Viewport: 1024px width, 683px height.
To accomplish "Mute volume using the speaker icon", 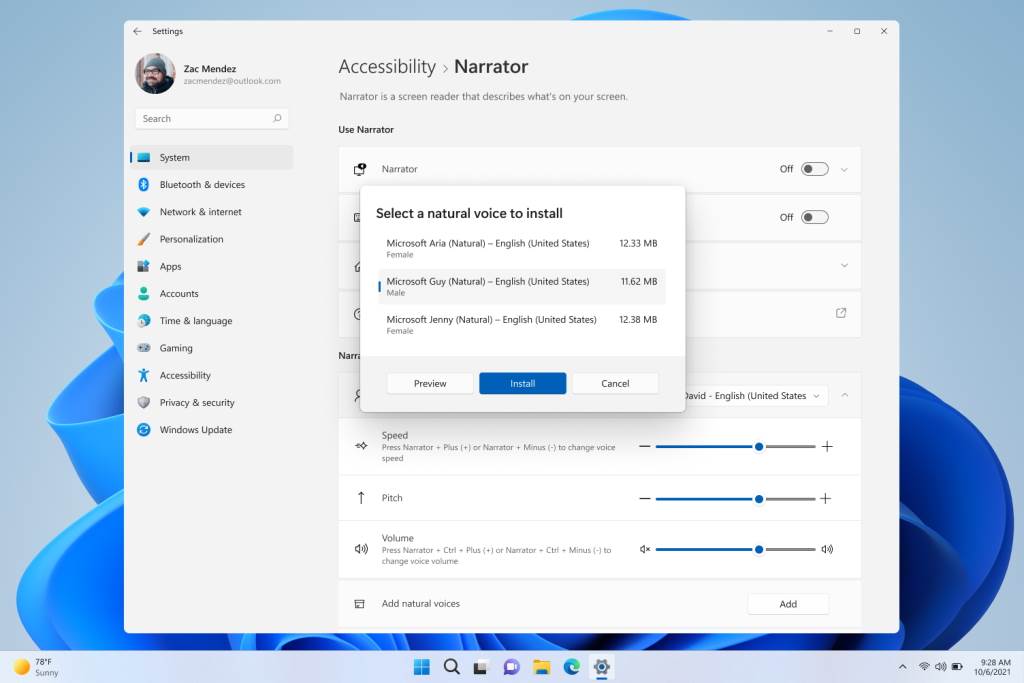I will click(x=644, y=548).
